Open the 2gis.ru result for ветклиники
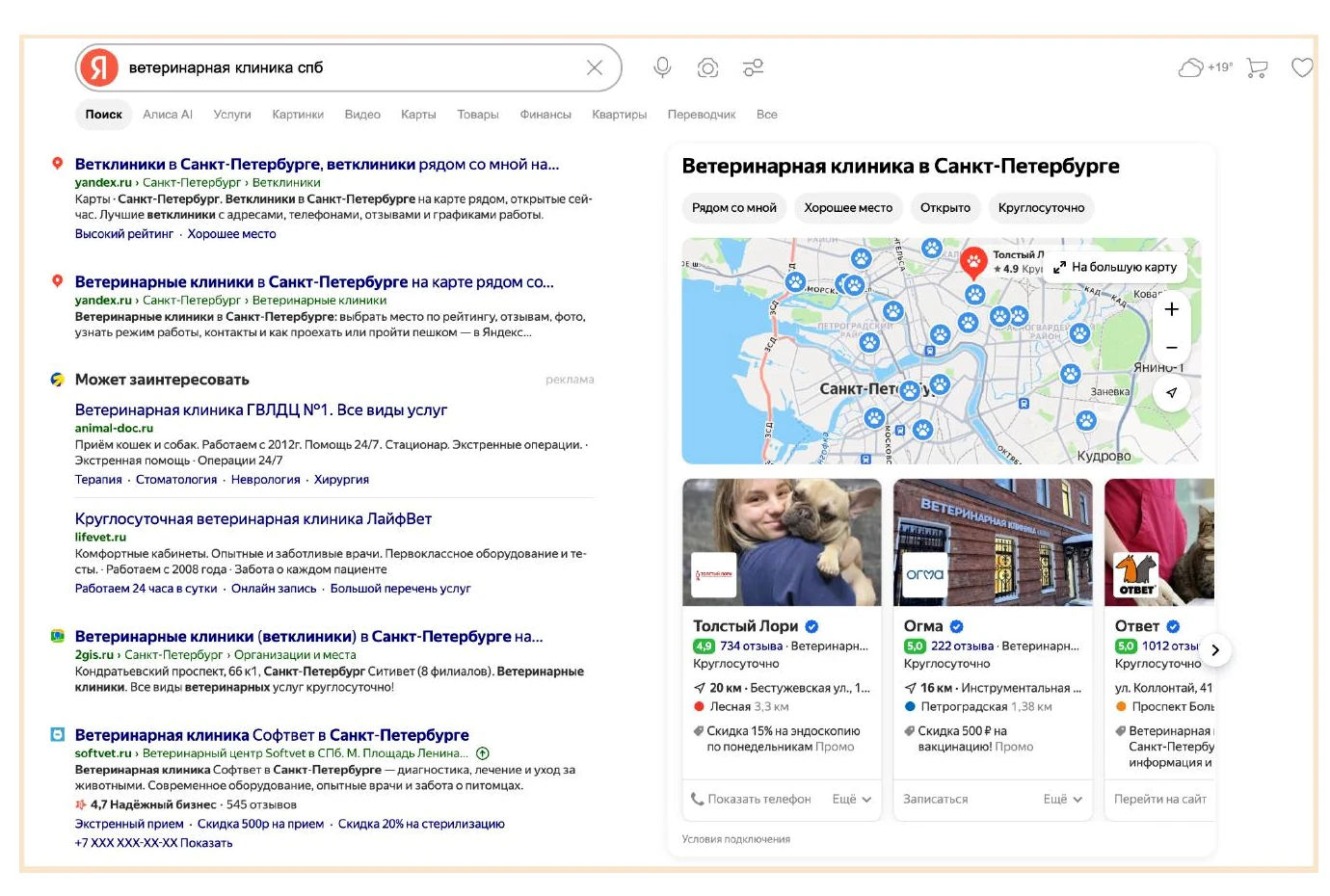The height and width of the screenshot is (896, 1330). pyautogui.click(x=308, y=637)
